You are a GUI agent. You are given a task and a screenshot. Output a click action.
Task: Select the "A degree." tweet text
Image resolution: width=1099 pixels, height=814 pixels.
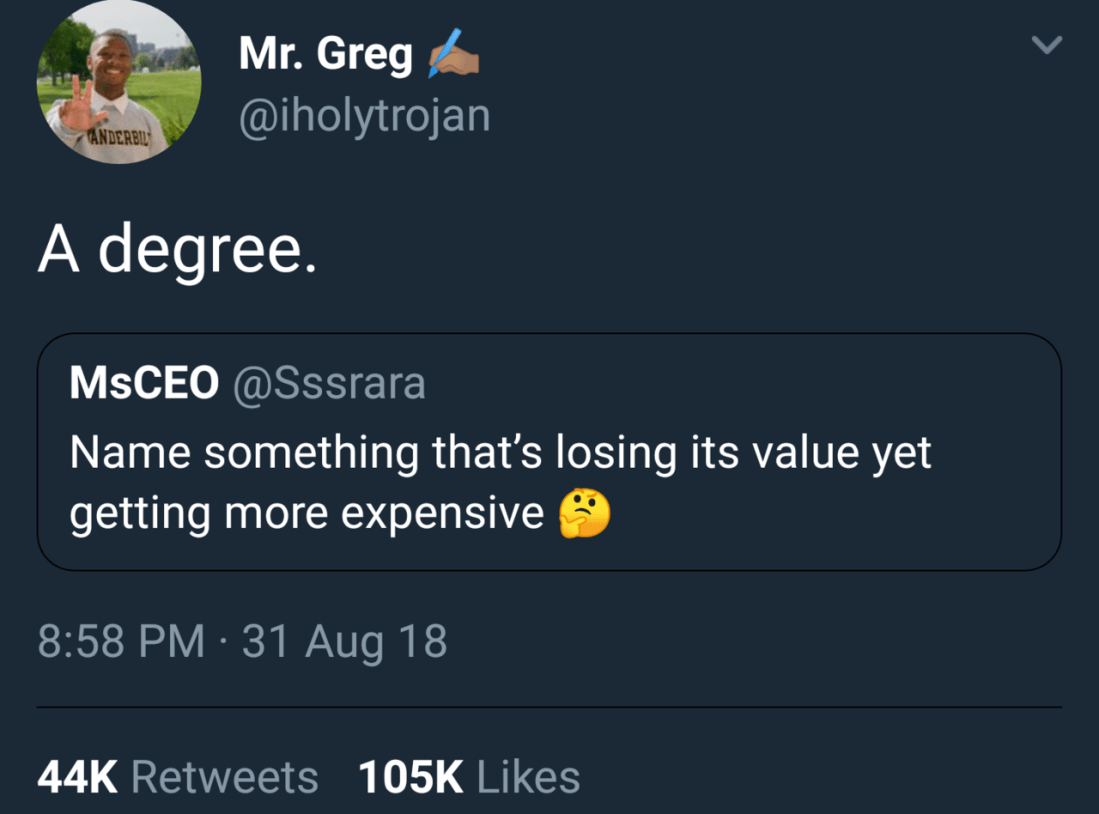point(178,250)
